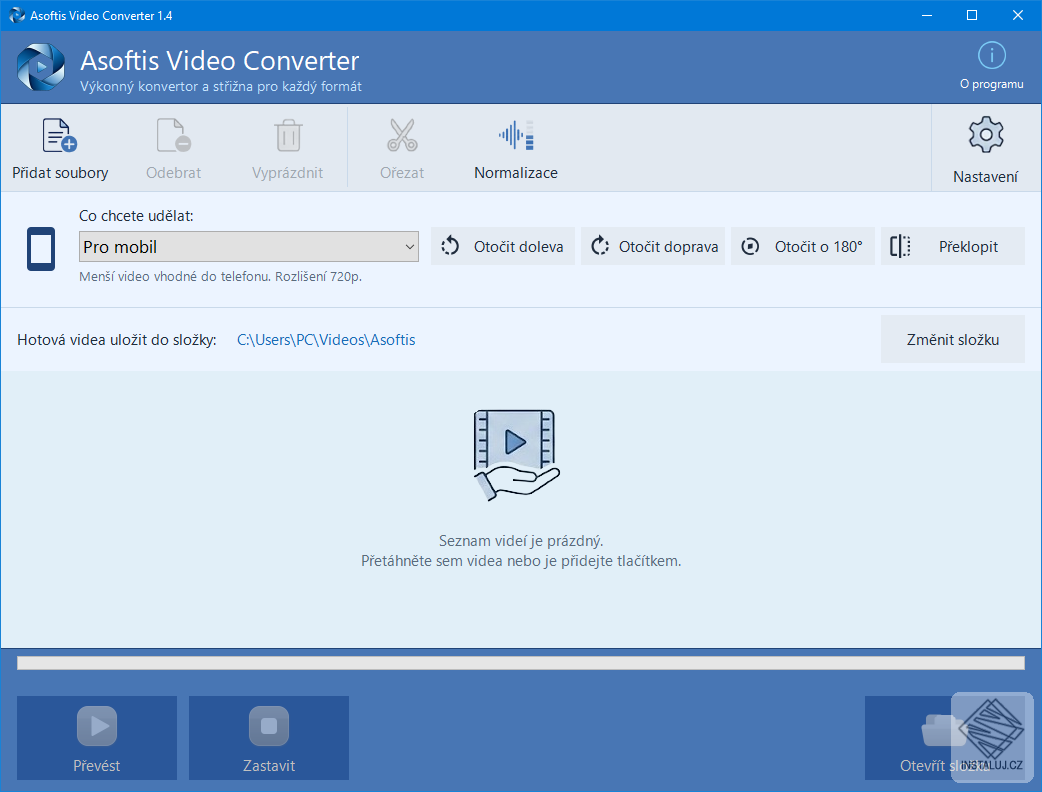Open the O programu info icon
This screenshot has width=1042, height=792.
(991, 56)
